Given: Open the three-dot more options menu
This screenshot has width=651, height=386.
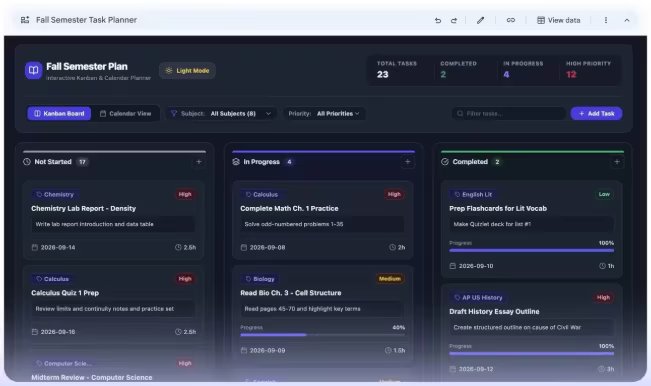Looking at the screenshot, I should [x=606, y=20].
